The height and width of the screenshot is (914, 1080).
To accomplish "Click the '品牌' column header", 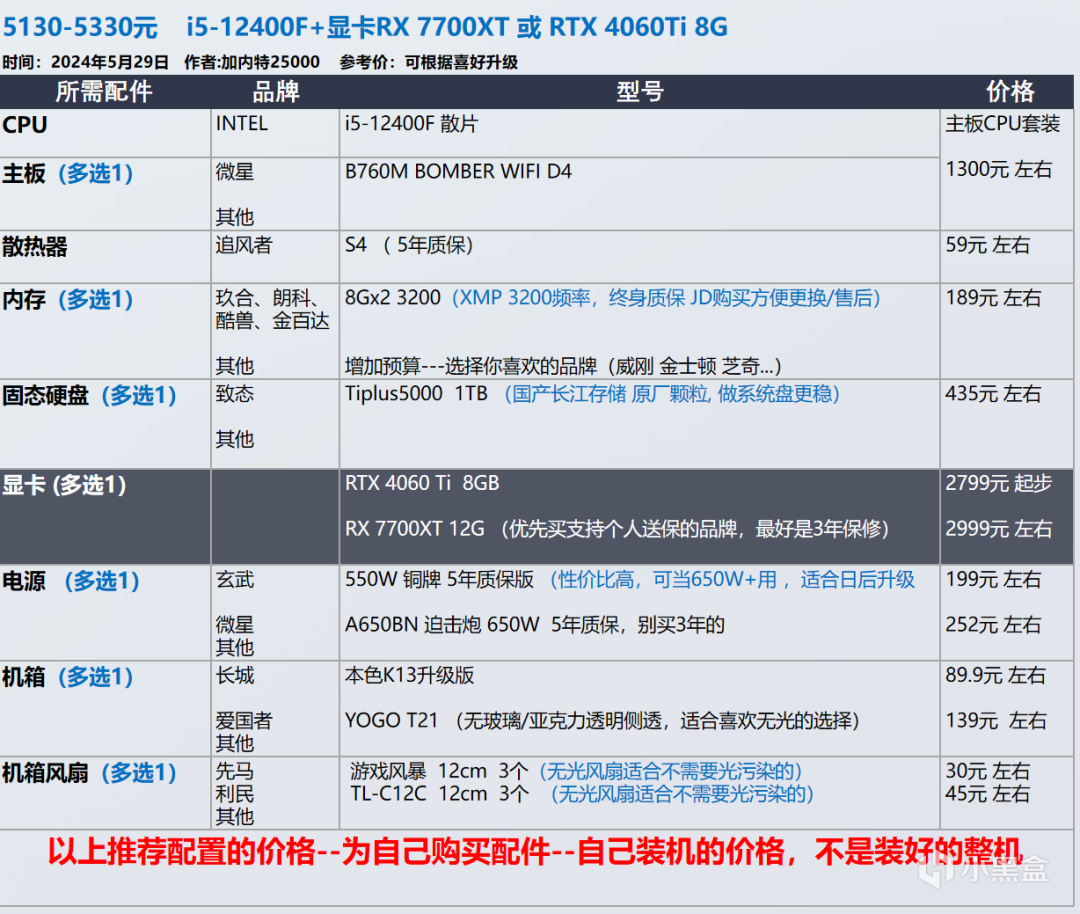I will click(x=276, y=92).
